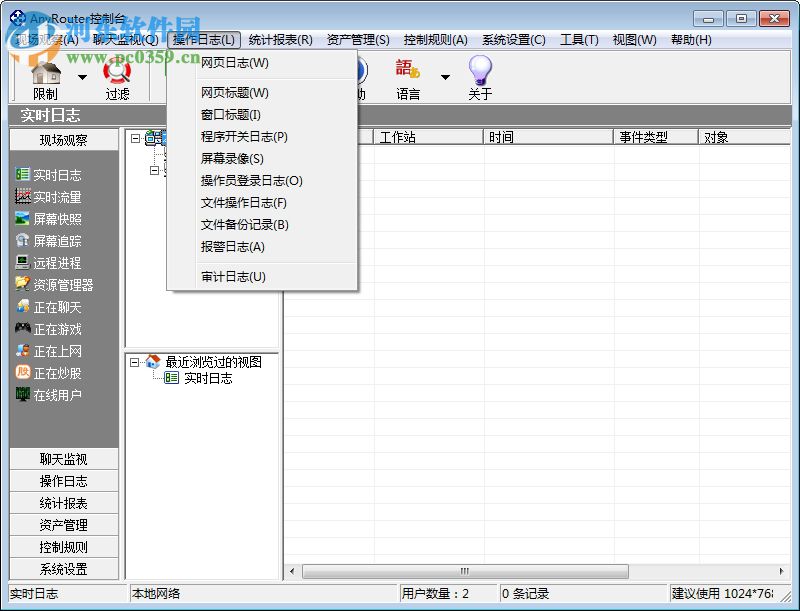Click the 系统设置 sidebar button

62,568
